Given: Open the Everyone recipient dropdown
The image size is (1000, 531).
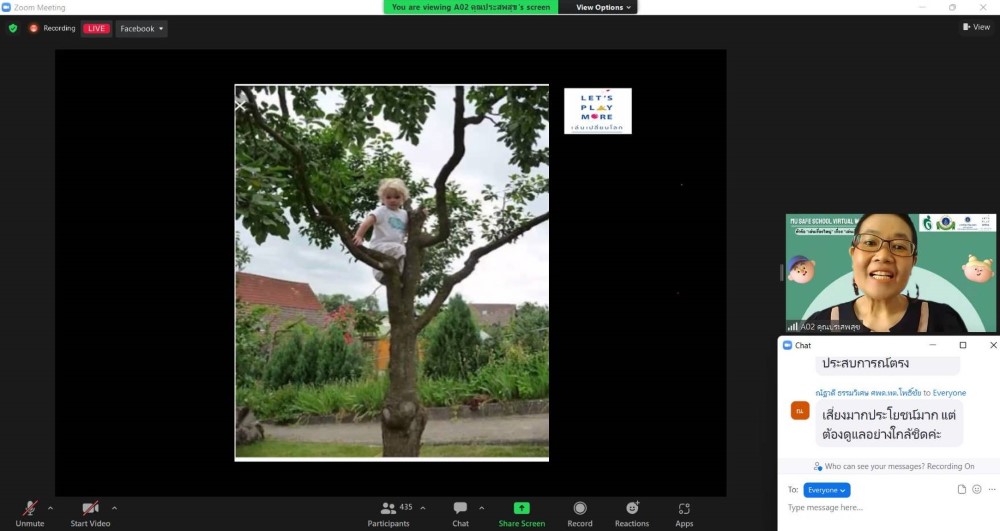Looking at the screenshot, I should (x=826, y=490).
